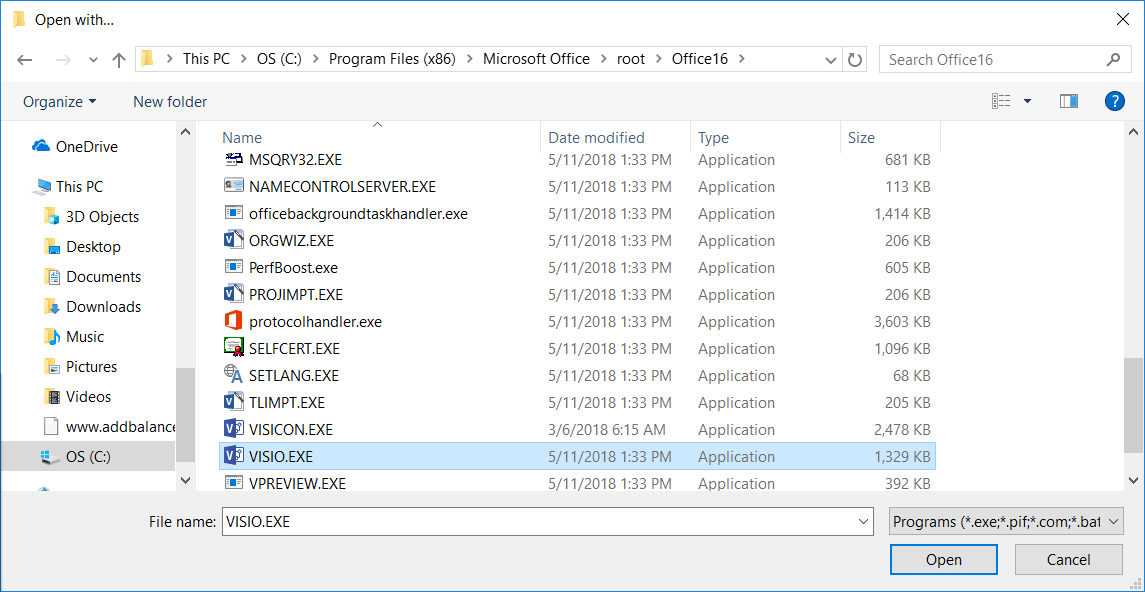
Task: Go up one folder level arrow
Action: (x=119, y=60)
